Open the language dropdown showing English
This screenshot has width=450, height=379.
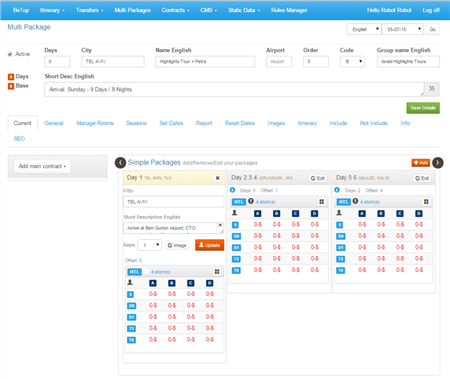tap(364, 29)
